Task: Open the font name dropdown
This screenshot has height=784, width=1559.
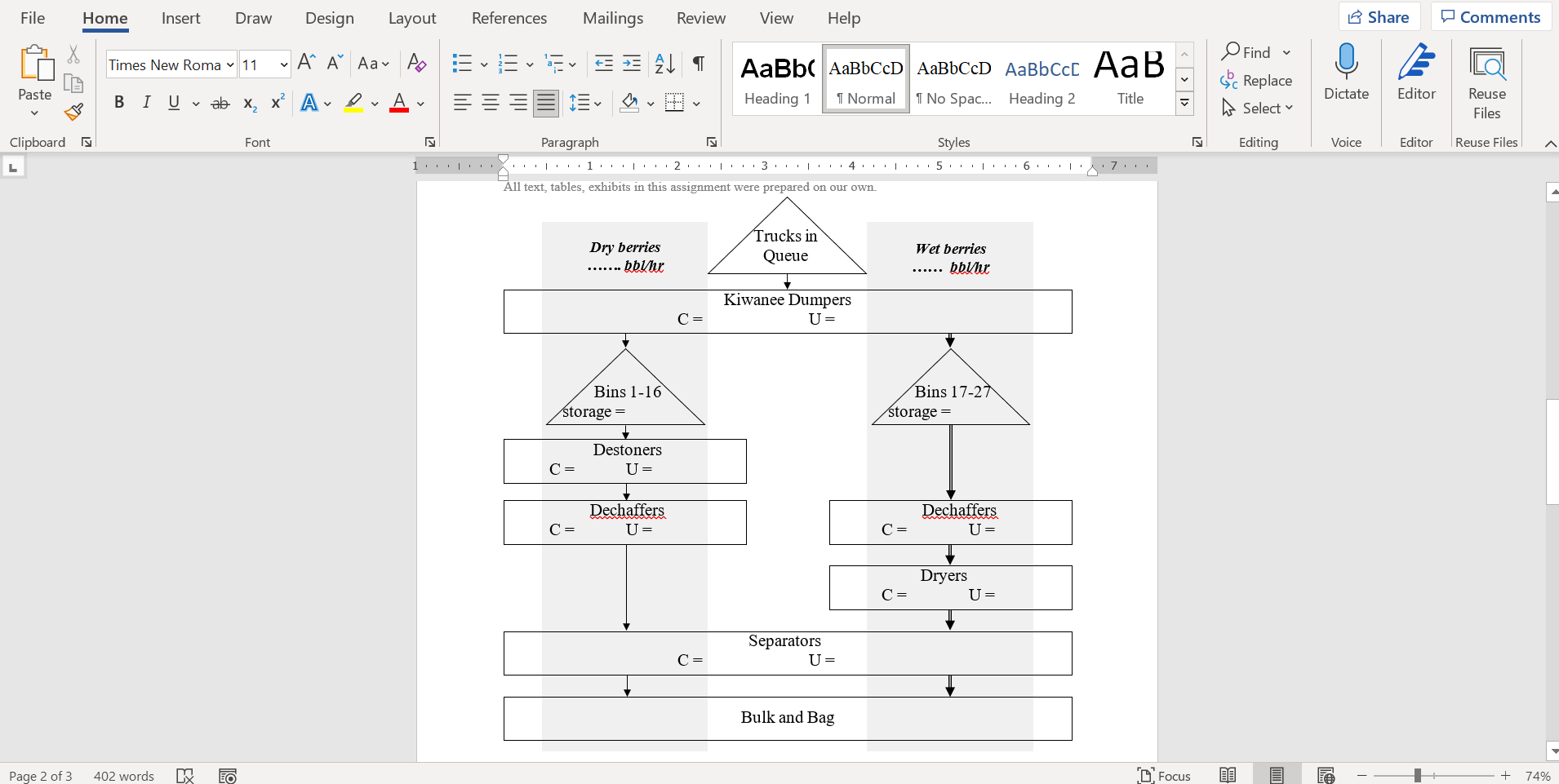Action: click(231, 64)
